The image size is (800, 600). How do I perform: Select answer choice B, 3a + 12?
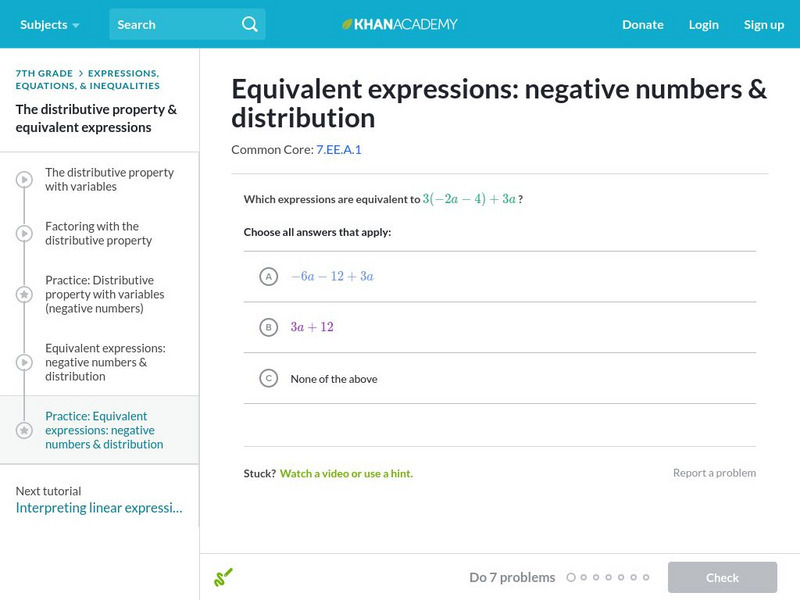pos(268,327)
